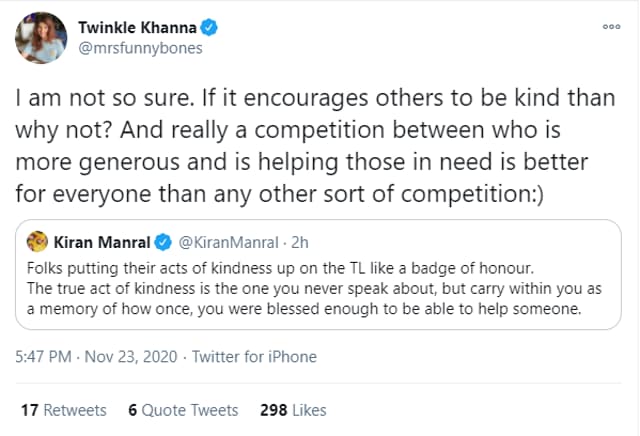Click the 17 retweet count number
Image resolution: width=640 pixels, height=436 pixels.
[x=29, y=410]
